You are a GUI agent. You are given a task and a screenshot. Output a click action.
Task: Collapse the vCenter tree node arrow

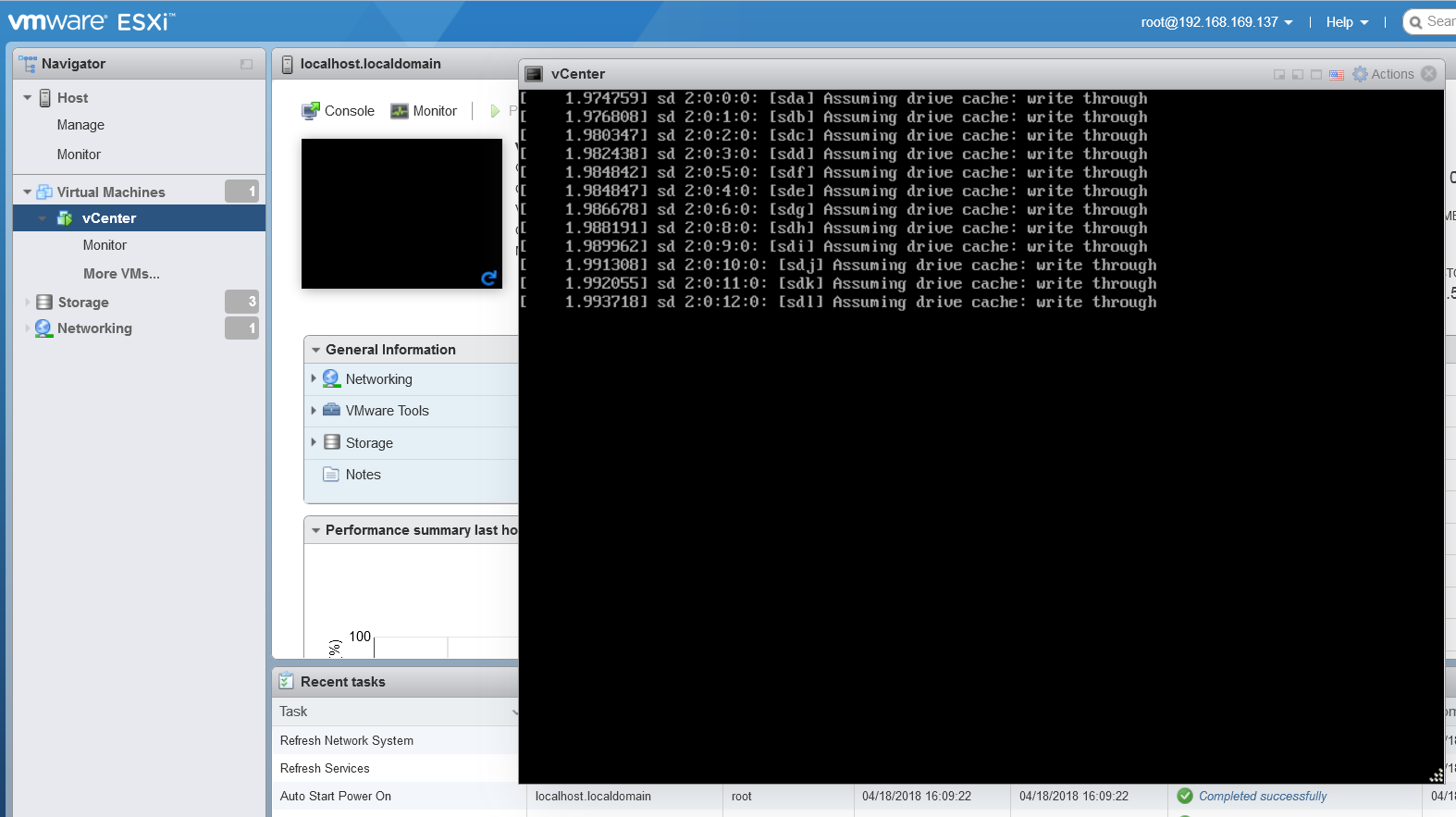click(x=43, y=218)
